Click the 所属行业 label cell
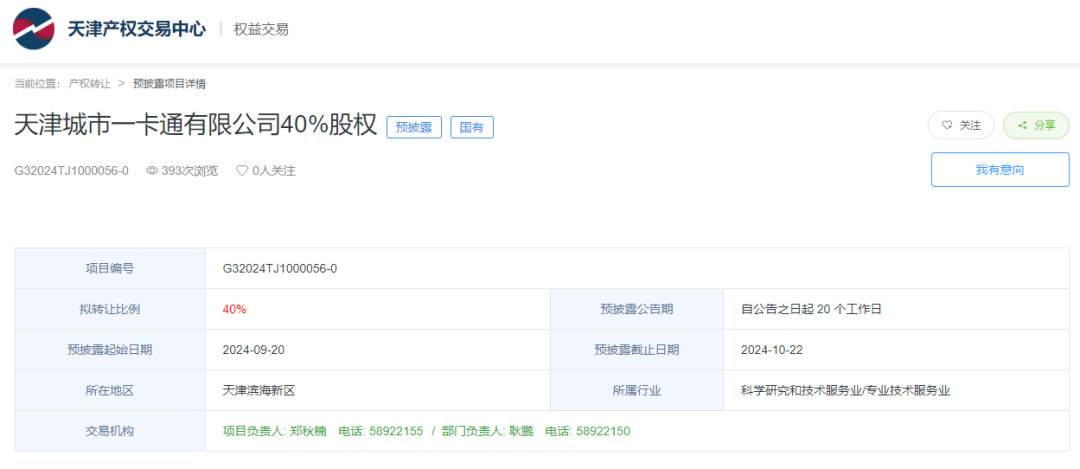 pos(637,390)
